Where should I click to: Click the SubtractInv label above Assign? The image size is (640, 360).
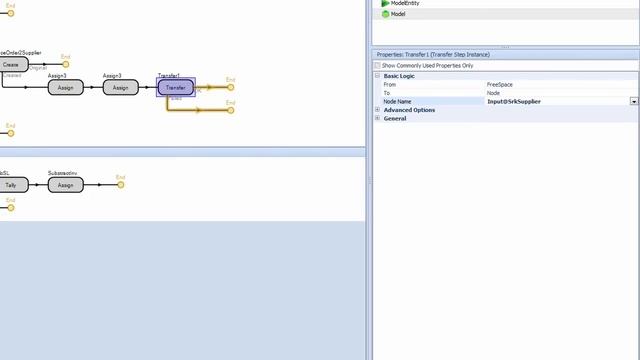[x=62, y=173]
